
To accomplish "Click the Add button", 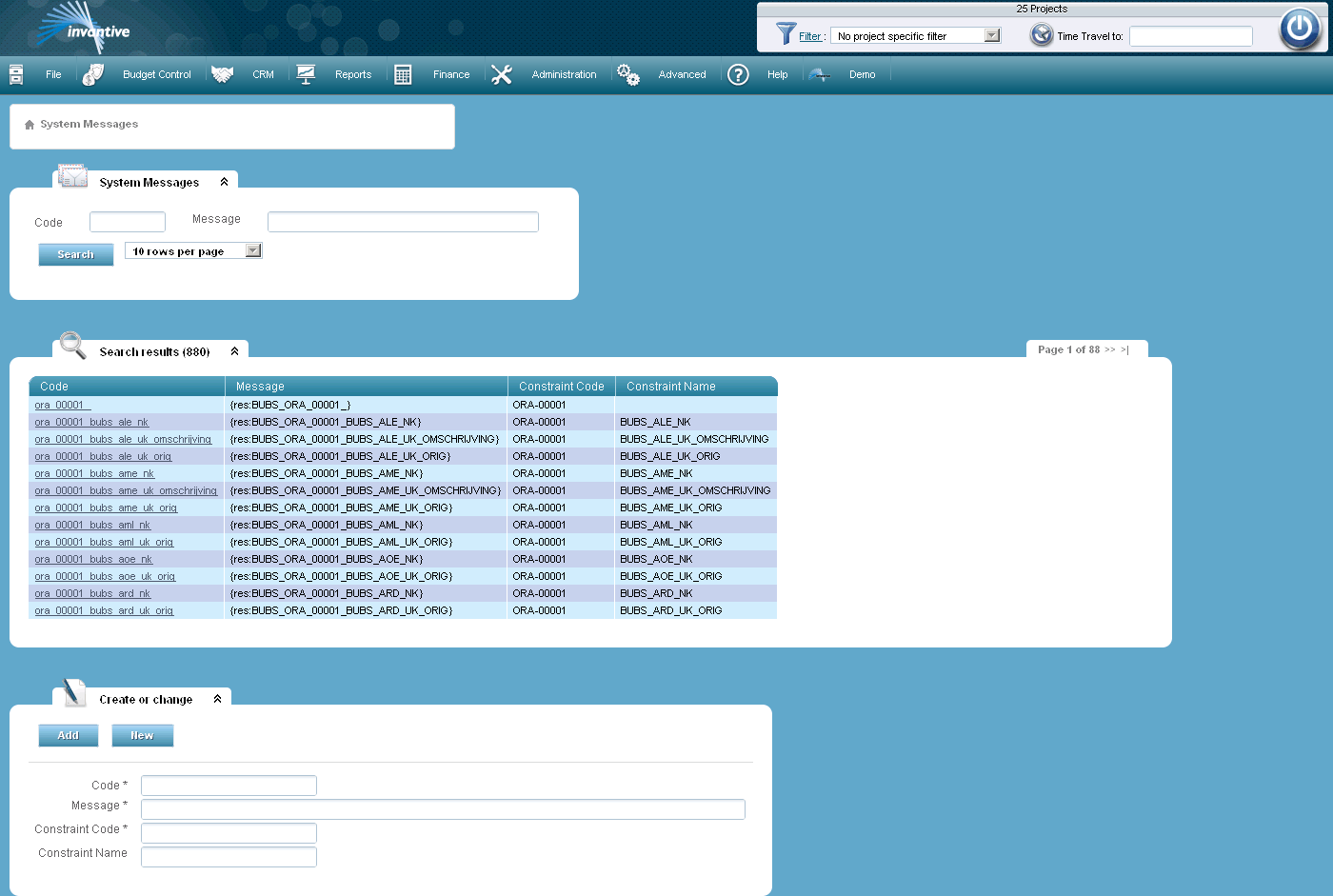I will pyautogui.click(x=68, y=735).
